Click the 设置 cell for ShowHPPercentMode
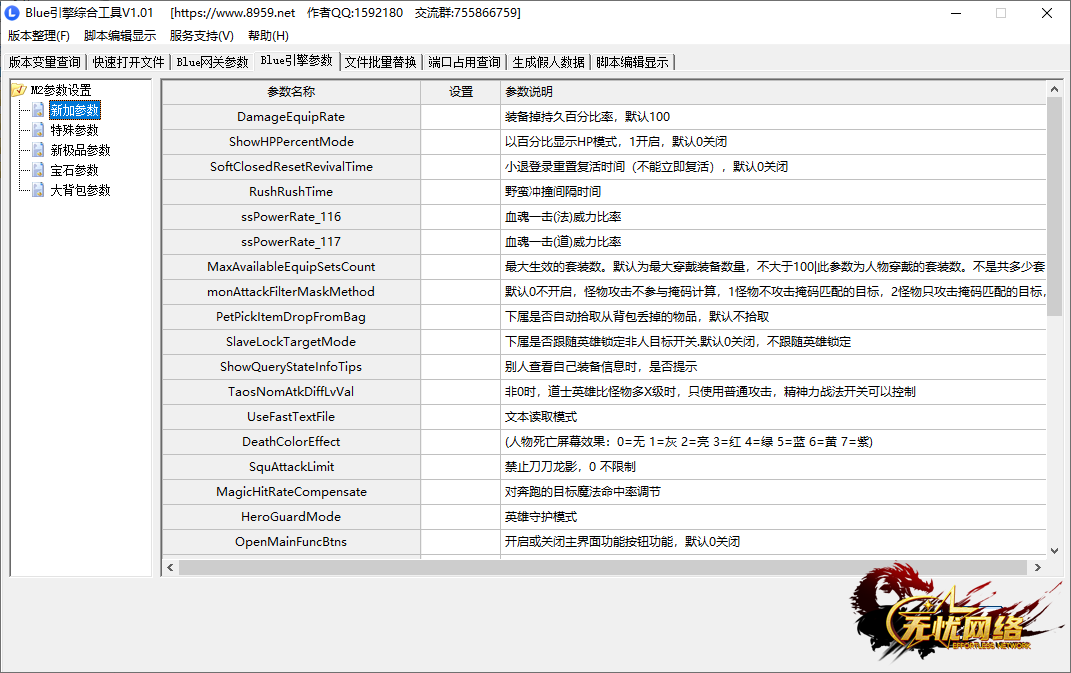The image size is (1071, 673). [460, 142]
